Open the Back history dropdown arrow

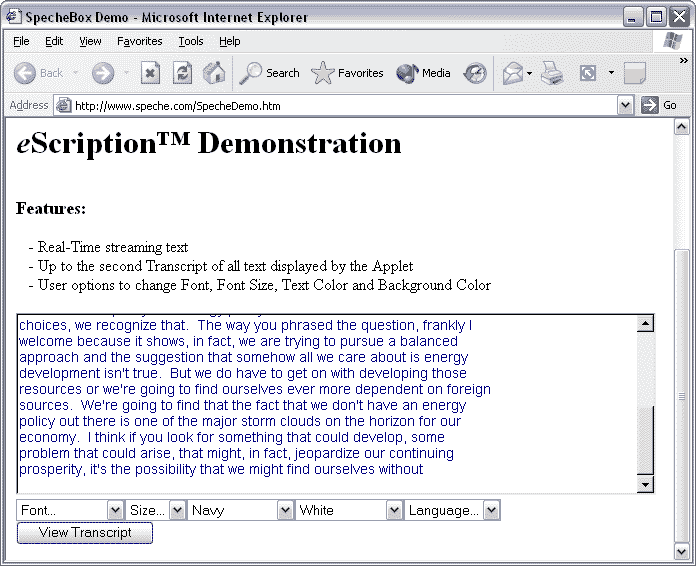click(x=75, y=73)
